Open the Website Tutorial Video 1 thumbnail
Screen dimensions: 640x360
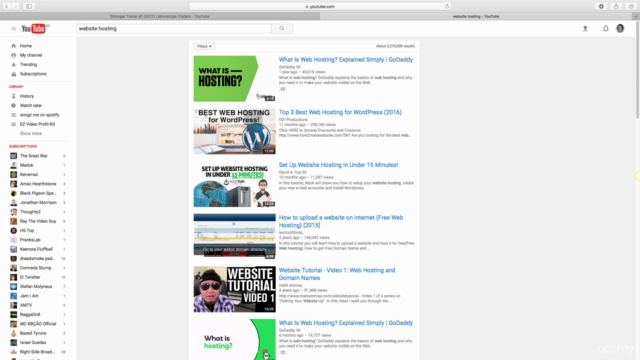(234, 289)
